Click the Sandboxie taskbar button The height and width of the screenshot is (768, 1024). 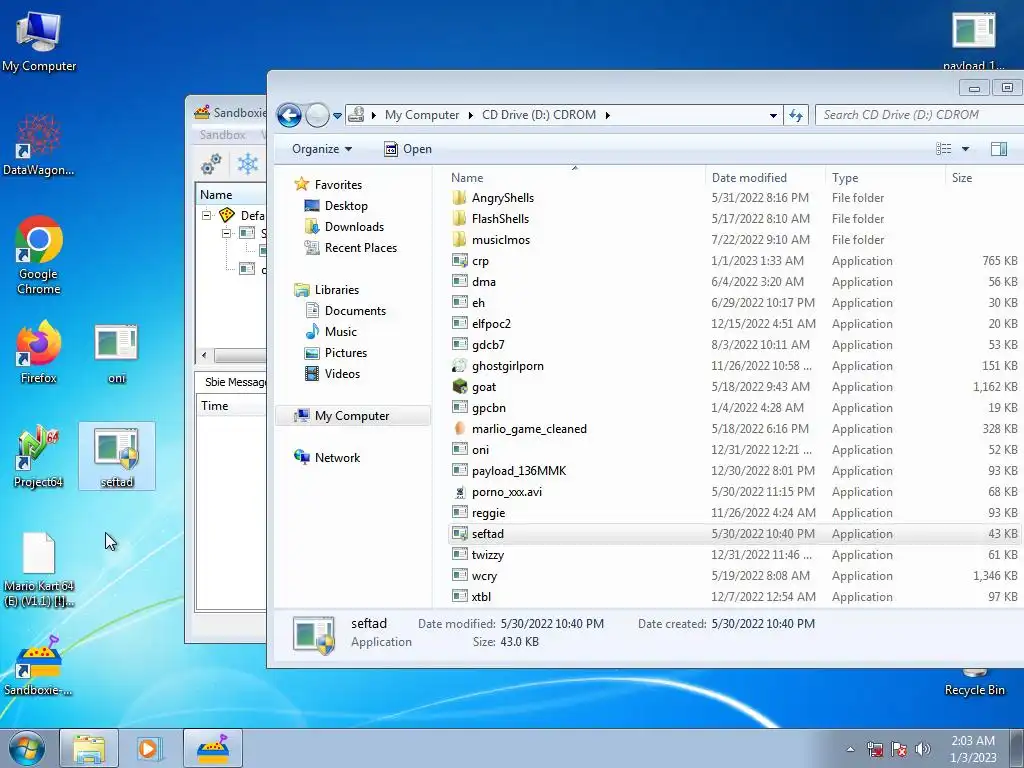coord(213,748)
